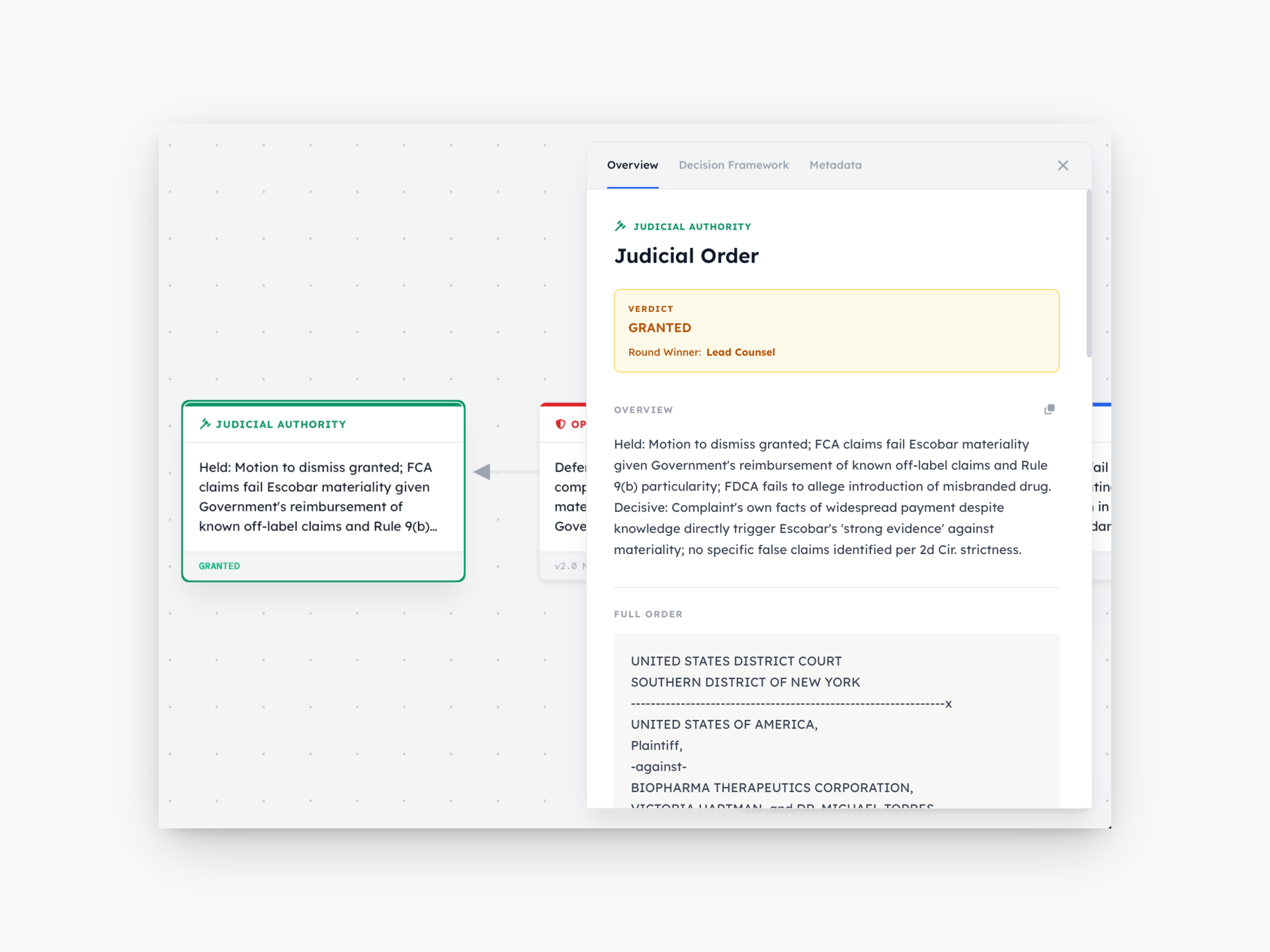Screen dimensions: 1270x952
Task: Open the Metadata tab
Action: [x=835, y=165]
